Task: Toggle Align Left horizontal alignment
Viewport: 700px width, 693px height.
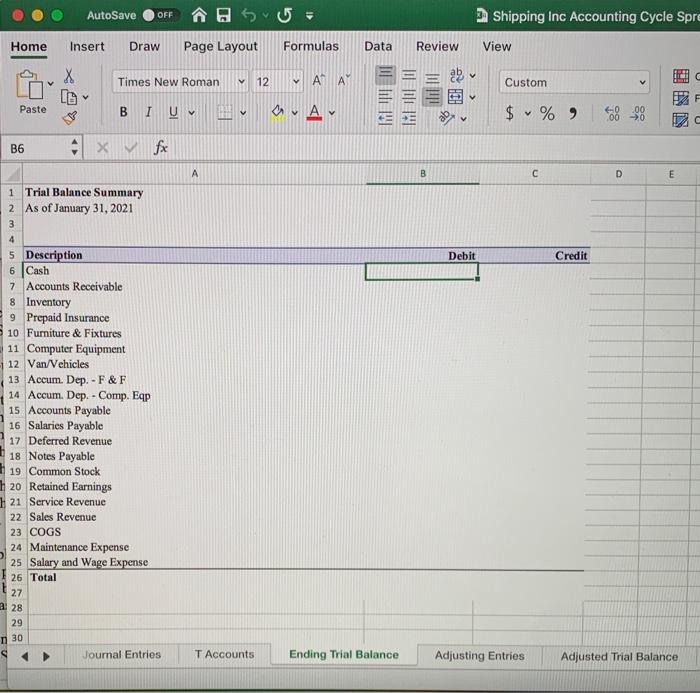Action: point(385,96)
